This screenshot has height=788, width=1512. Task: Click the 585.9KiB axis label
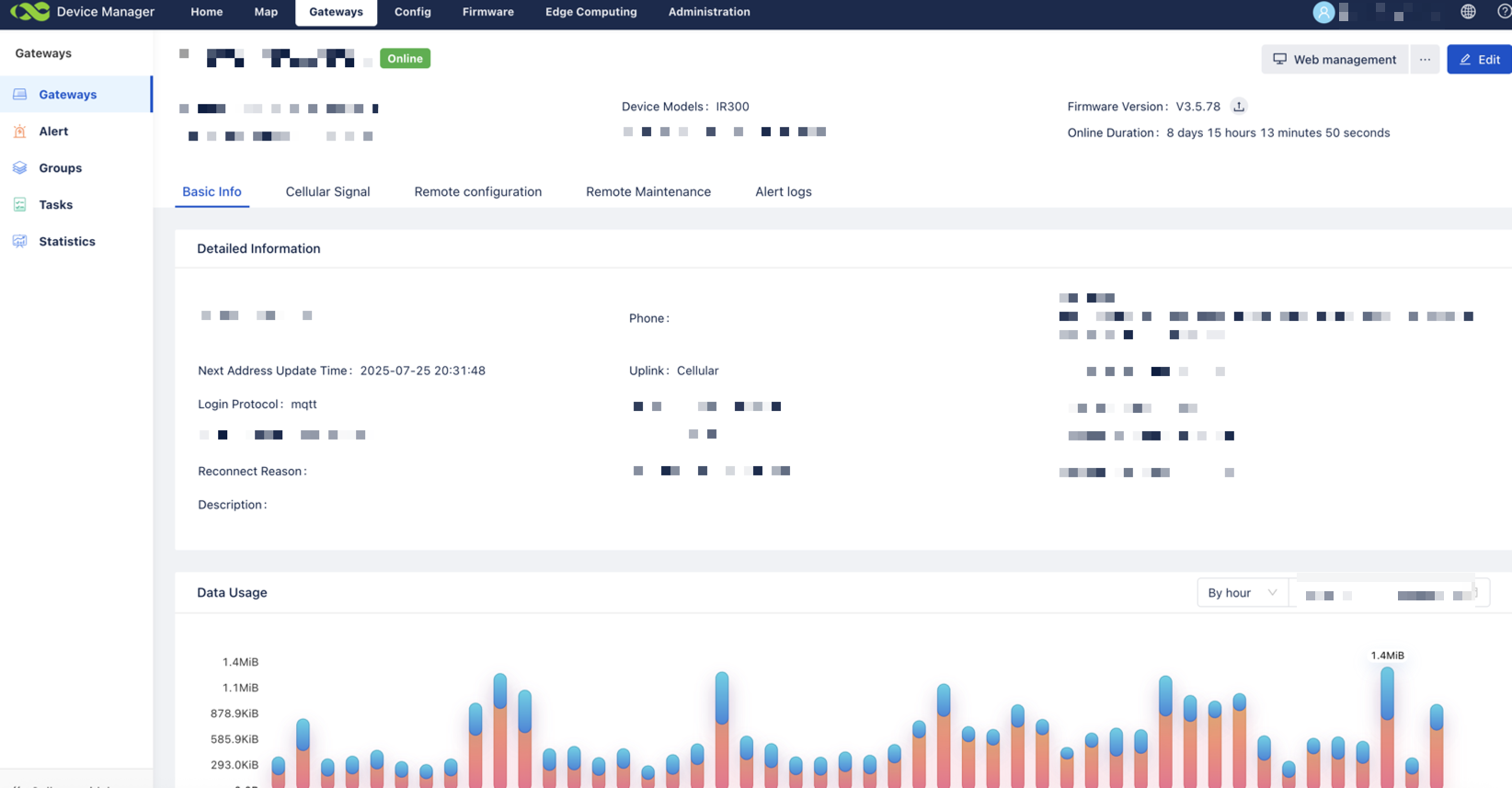coord(235,739)
